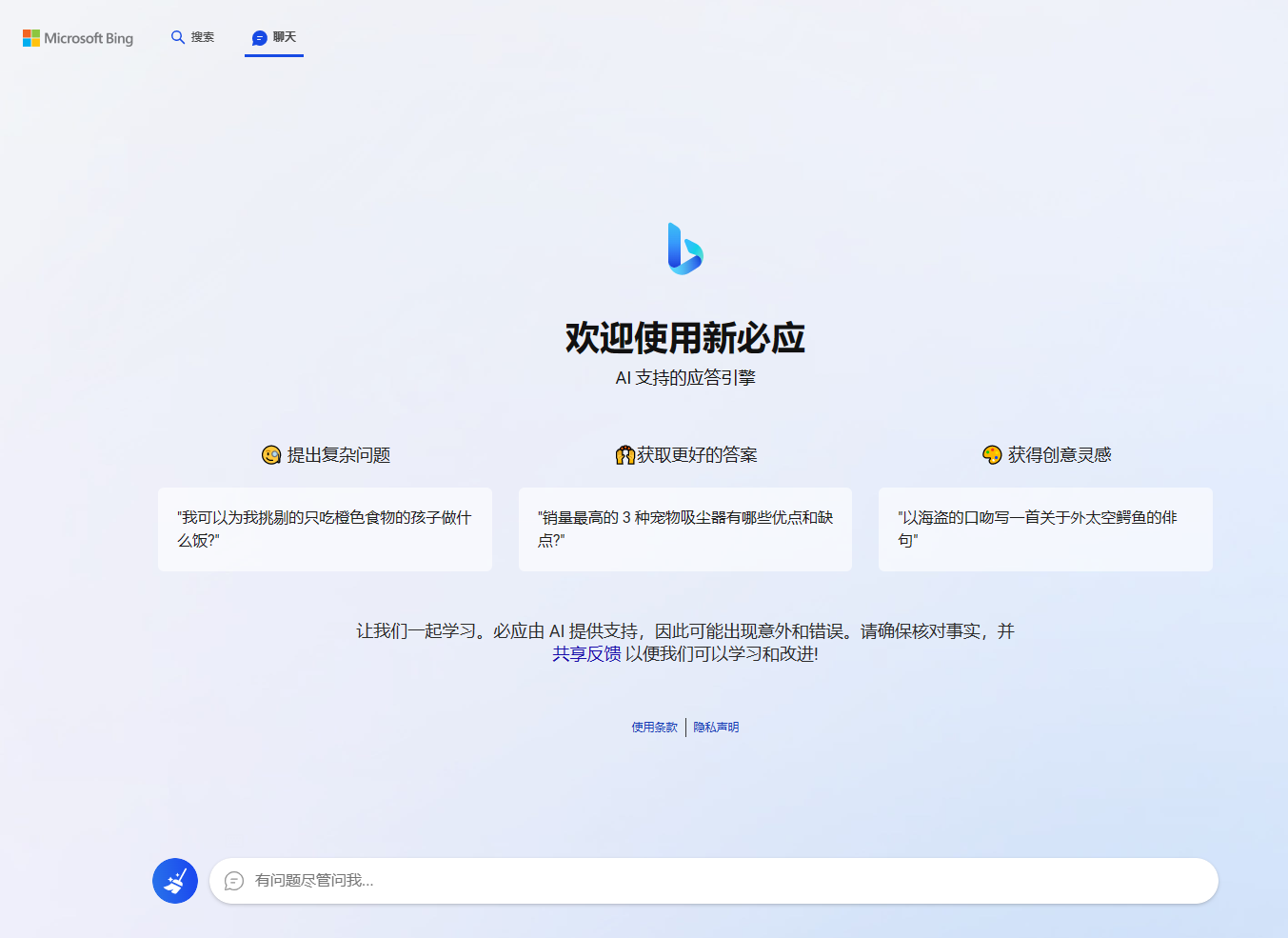Click the picky eater meal suggestion card
Image resolution: width=1288 pixels, height=938 pixels.
point(325,529)
